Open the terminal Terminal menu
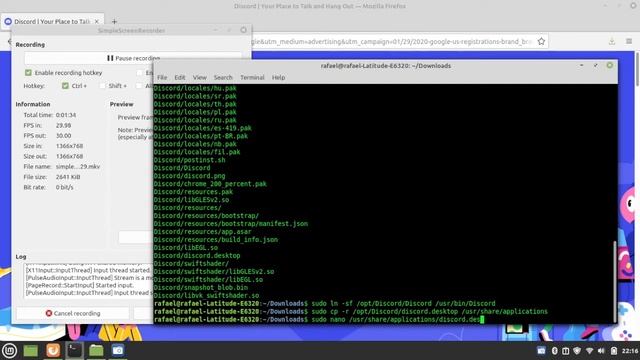Screen dimensions: 640x360 coord(252,77)
